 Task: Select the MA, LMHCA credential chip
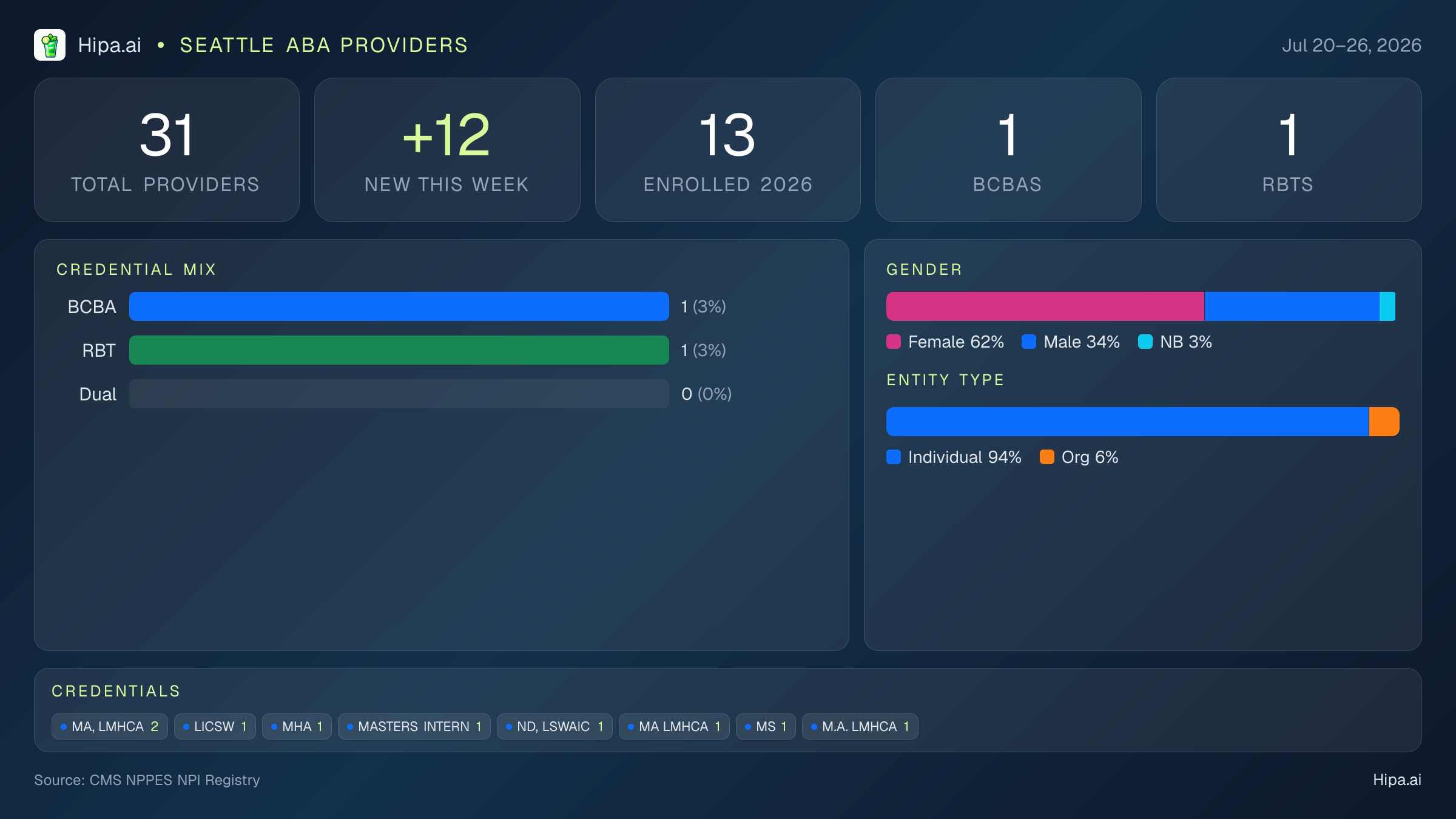pyautogui.click(x=110, y=726)
